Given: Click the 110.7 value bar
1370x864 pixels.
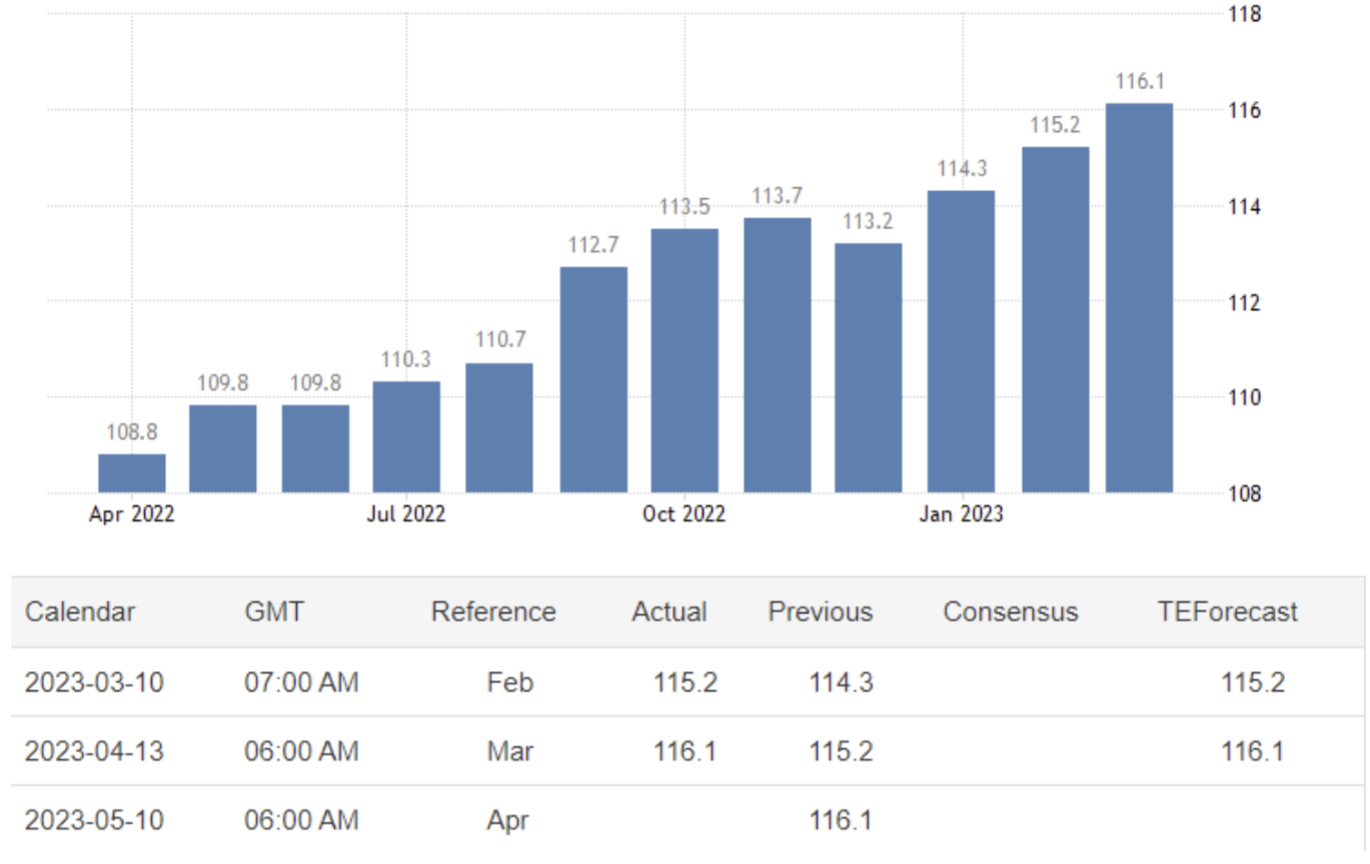Looking at the screenshot, I should (x=499, y=427).
